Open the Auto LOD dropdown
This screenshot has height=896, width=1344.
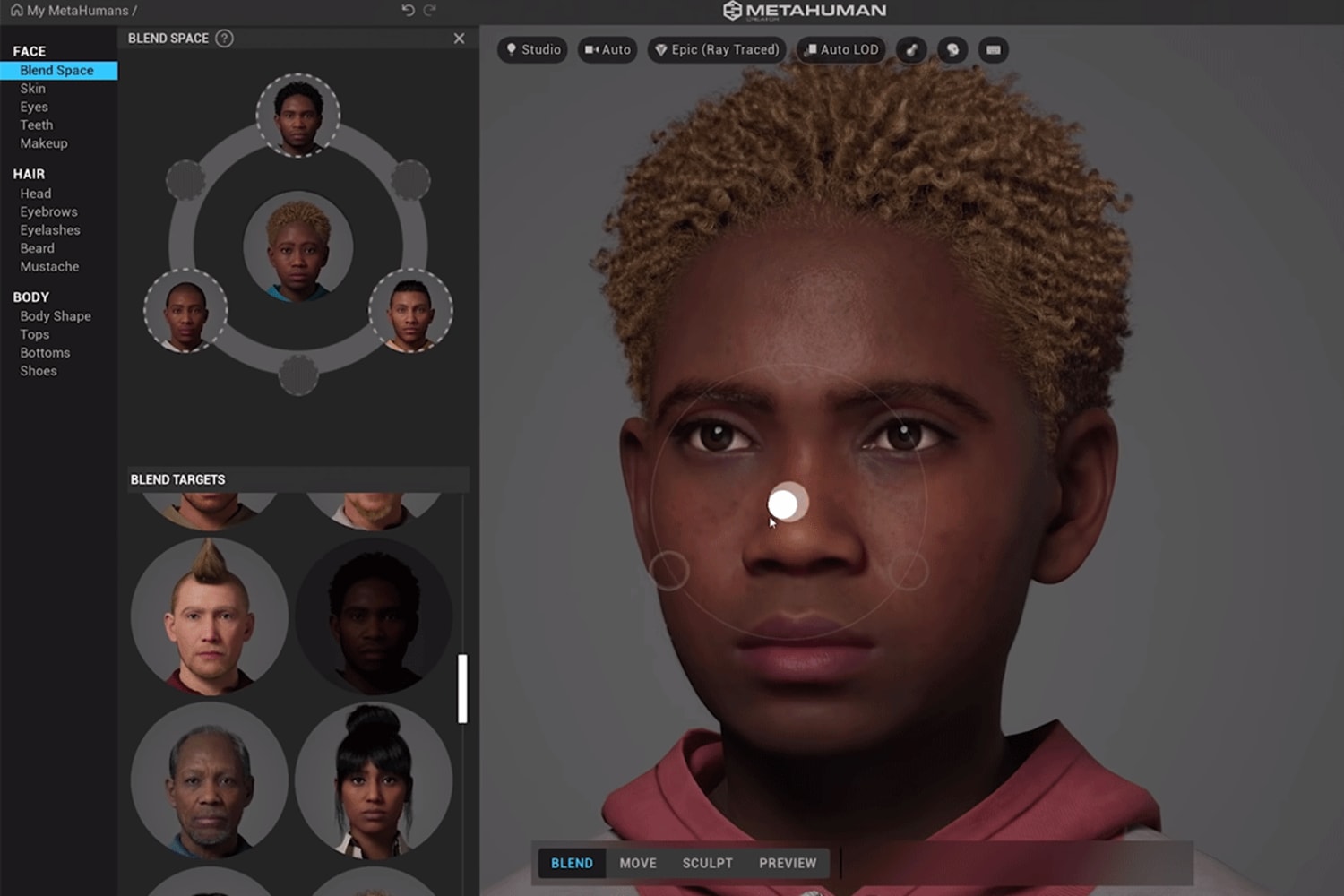click(840, 49)
